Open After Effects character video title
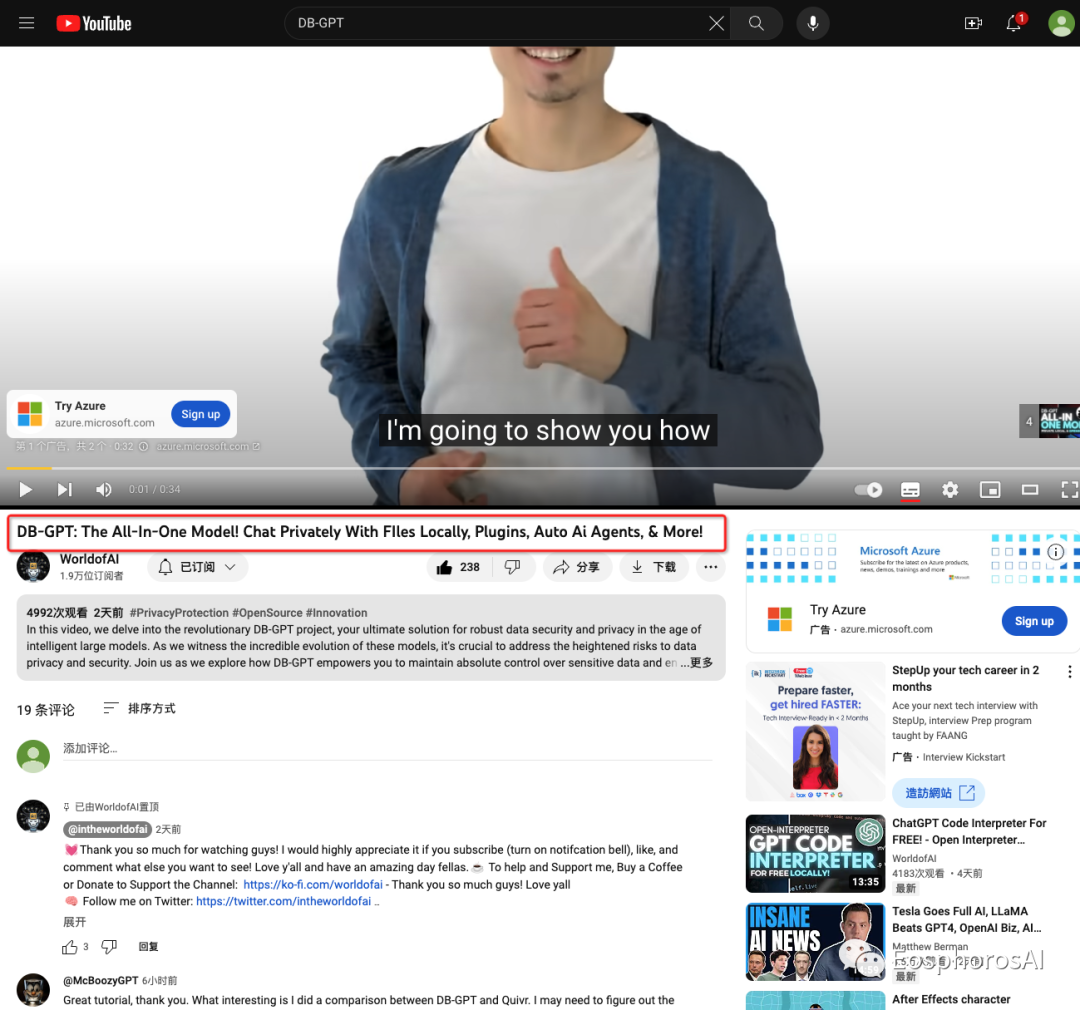Screen dimensions: 1080x1010 pos(951,1000)
